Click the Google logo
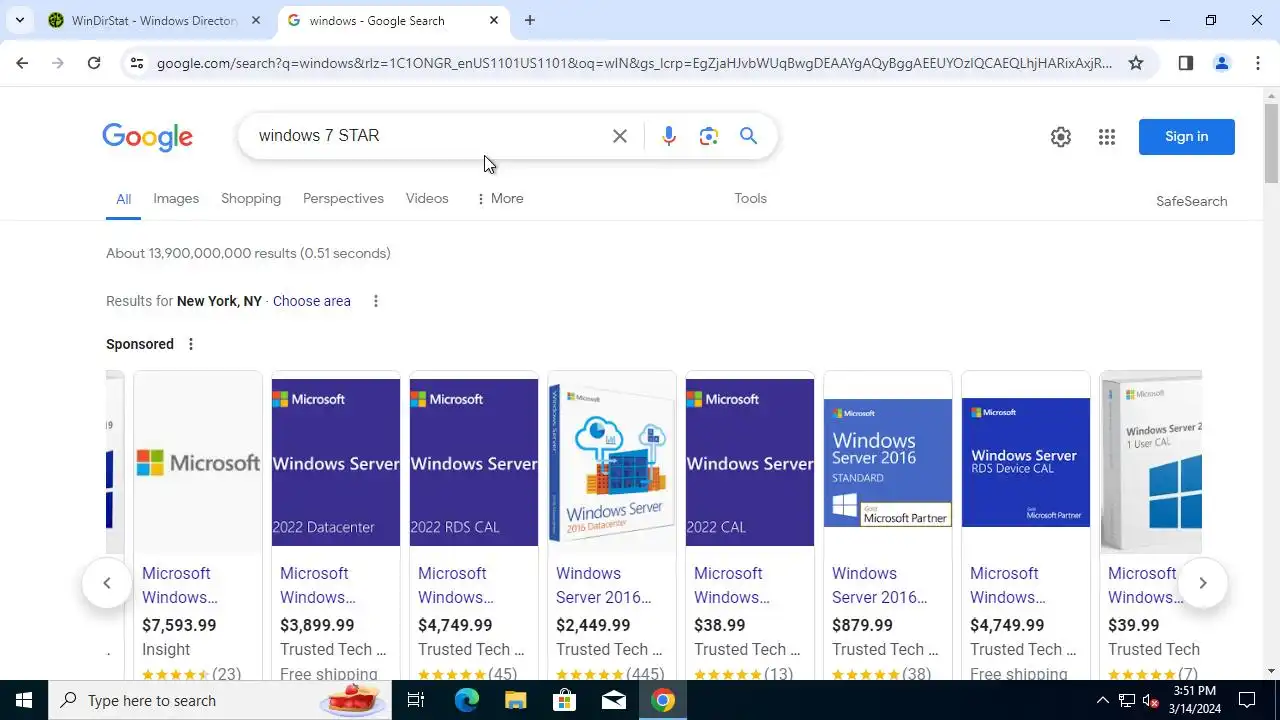Image resolution: width=1280 pixels, height=720 pixels. coord(147,137)
